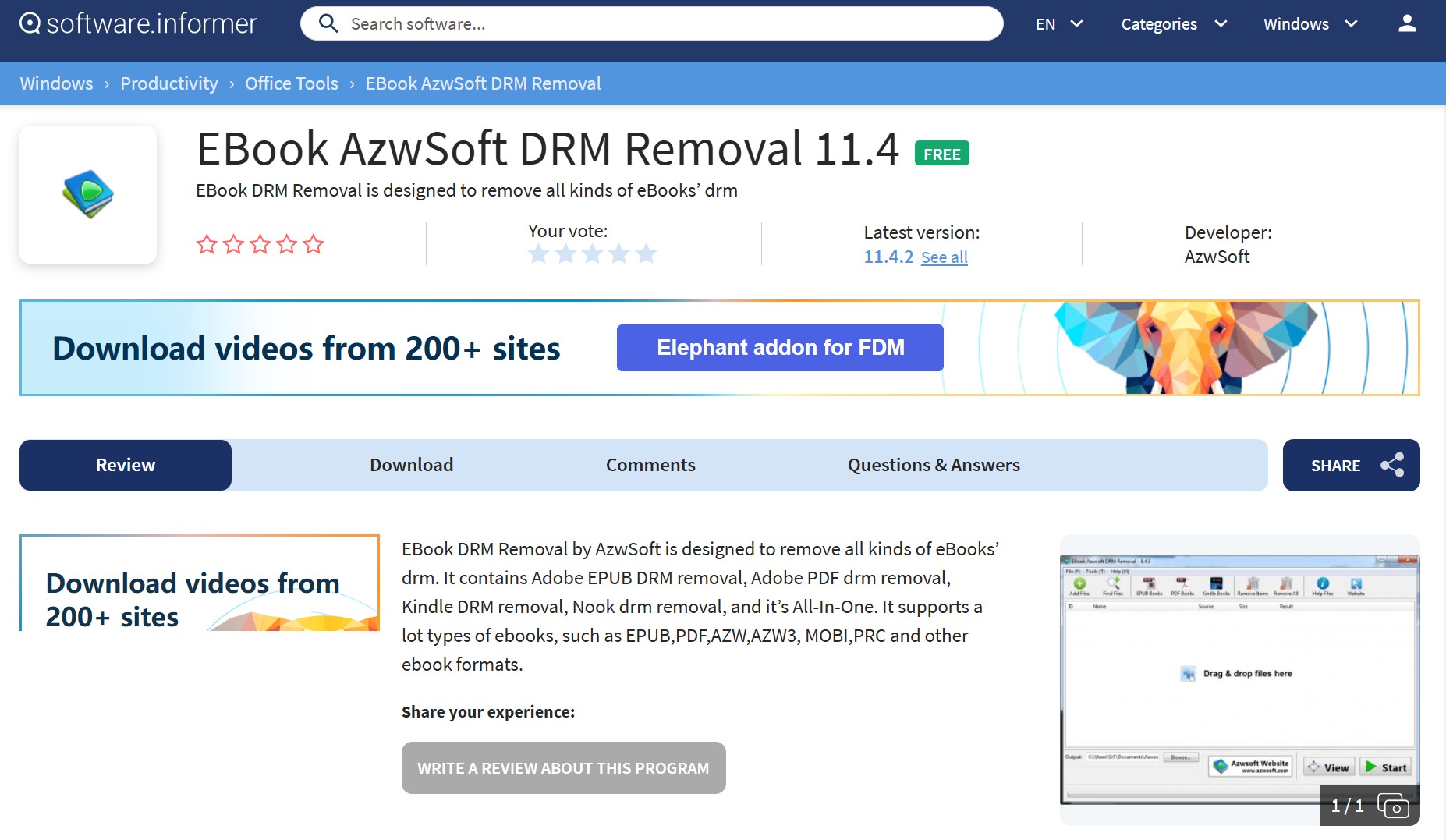Click See all versions link
1446x840 pixels.
pyautogui.click(x=944, y=257)
